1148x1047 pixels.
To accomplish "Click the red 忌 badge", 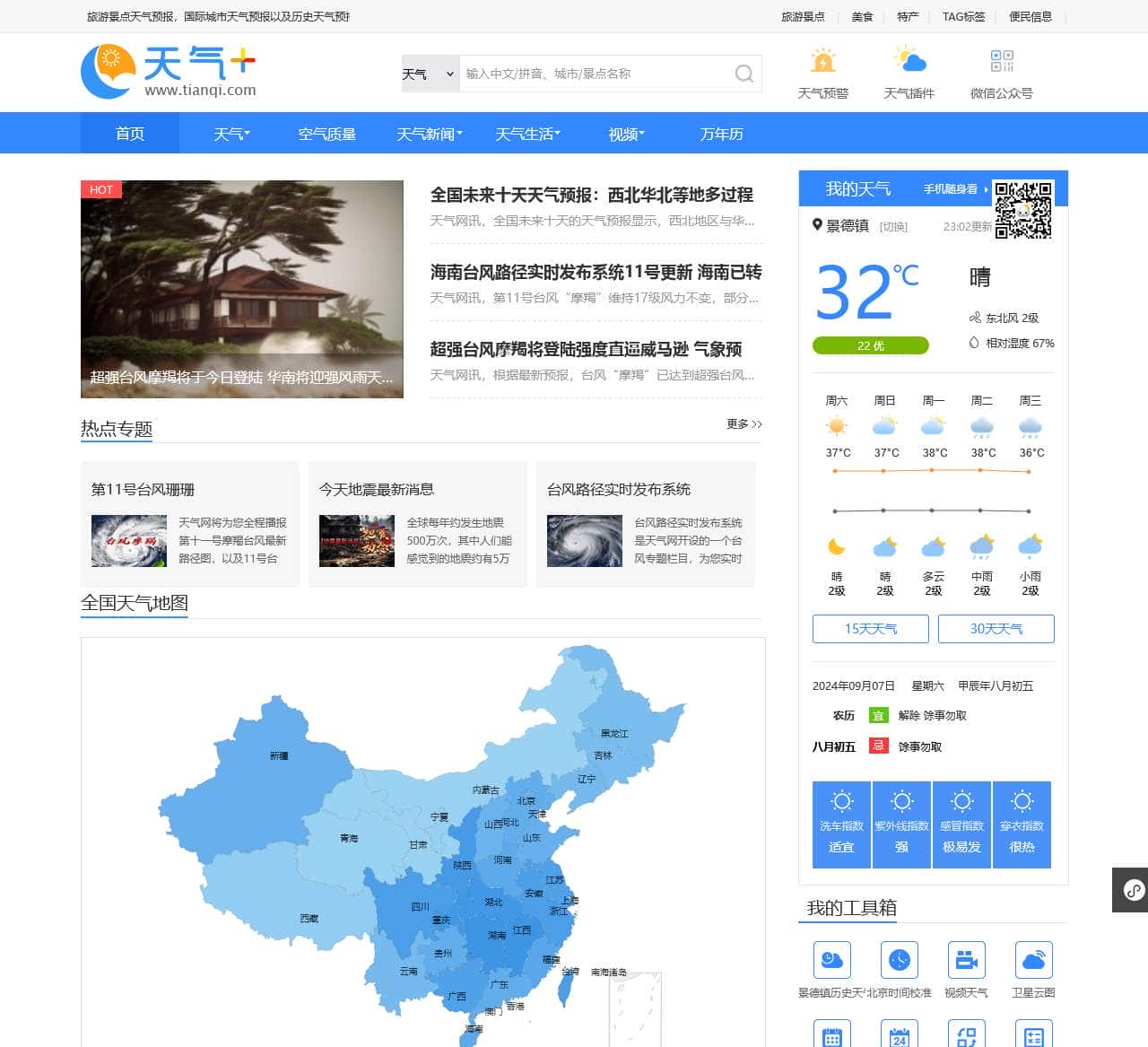I will (878, 746).
